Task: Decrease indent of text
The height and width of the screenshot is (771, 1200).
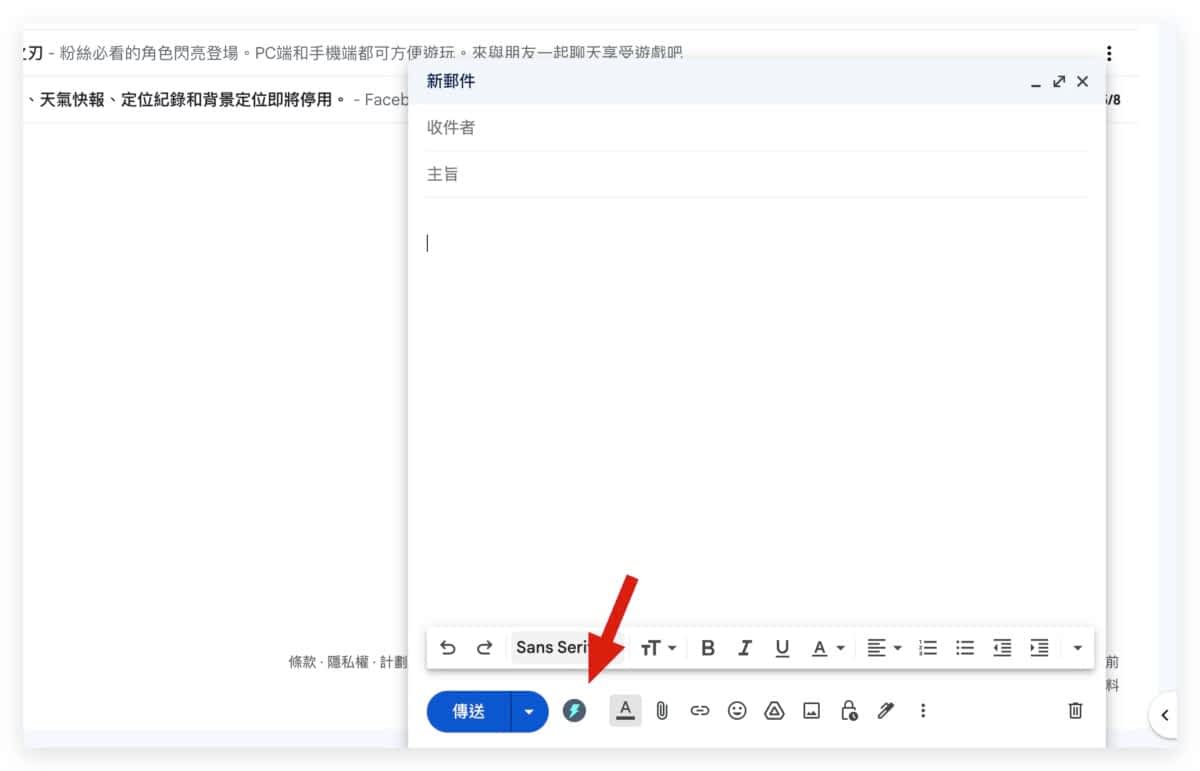Action: pos(1002,648)
